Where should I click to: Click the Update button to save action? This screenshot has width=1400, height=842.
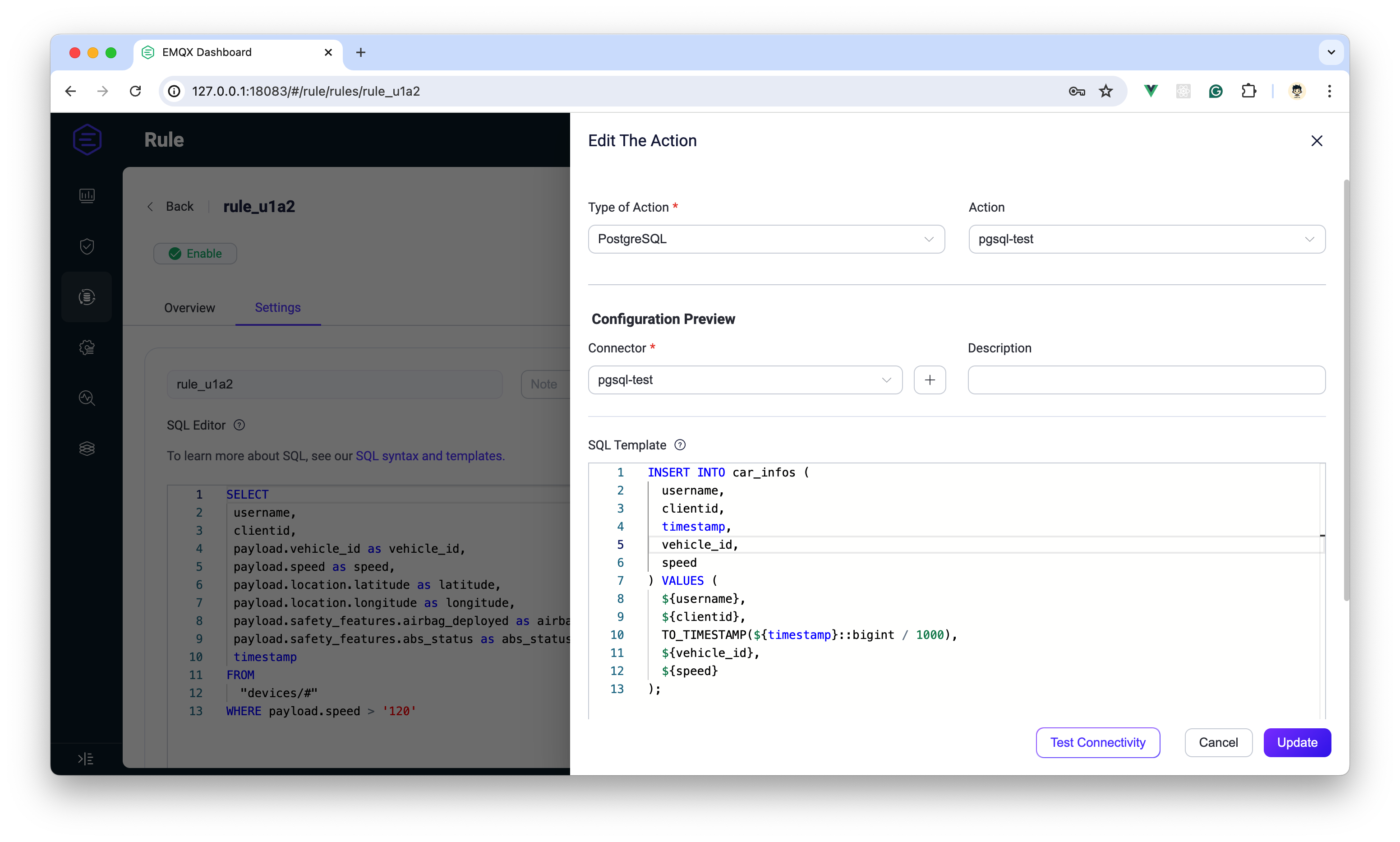[1296, 742]
